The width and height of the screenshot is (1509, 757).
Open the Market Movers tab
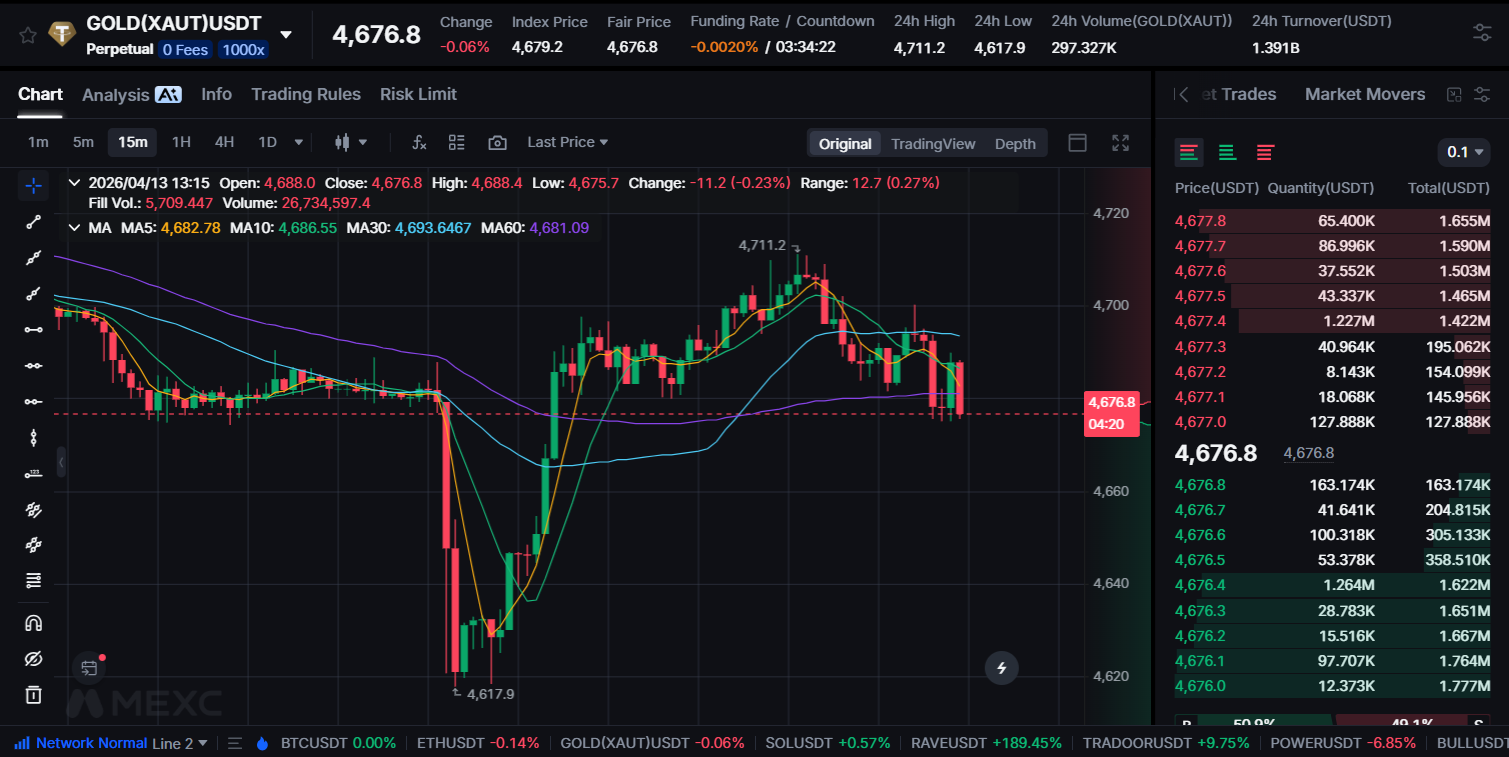[x=1365, y=94]
